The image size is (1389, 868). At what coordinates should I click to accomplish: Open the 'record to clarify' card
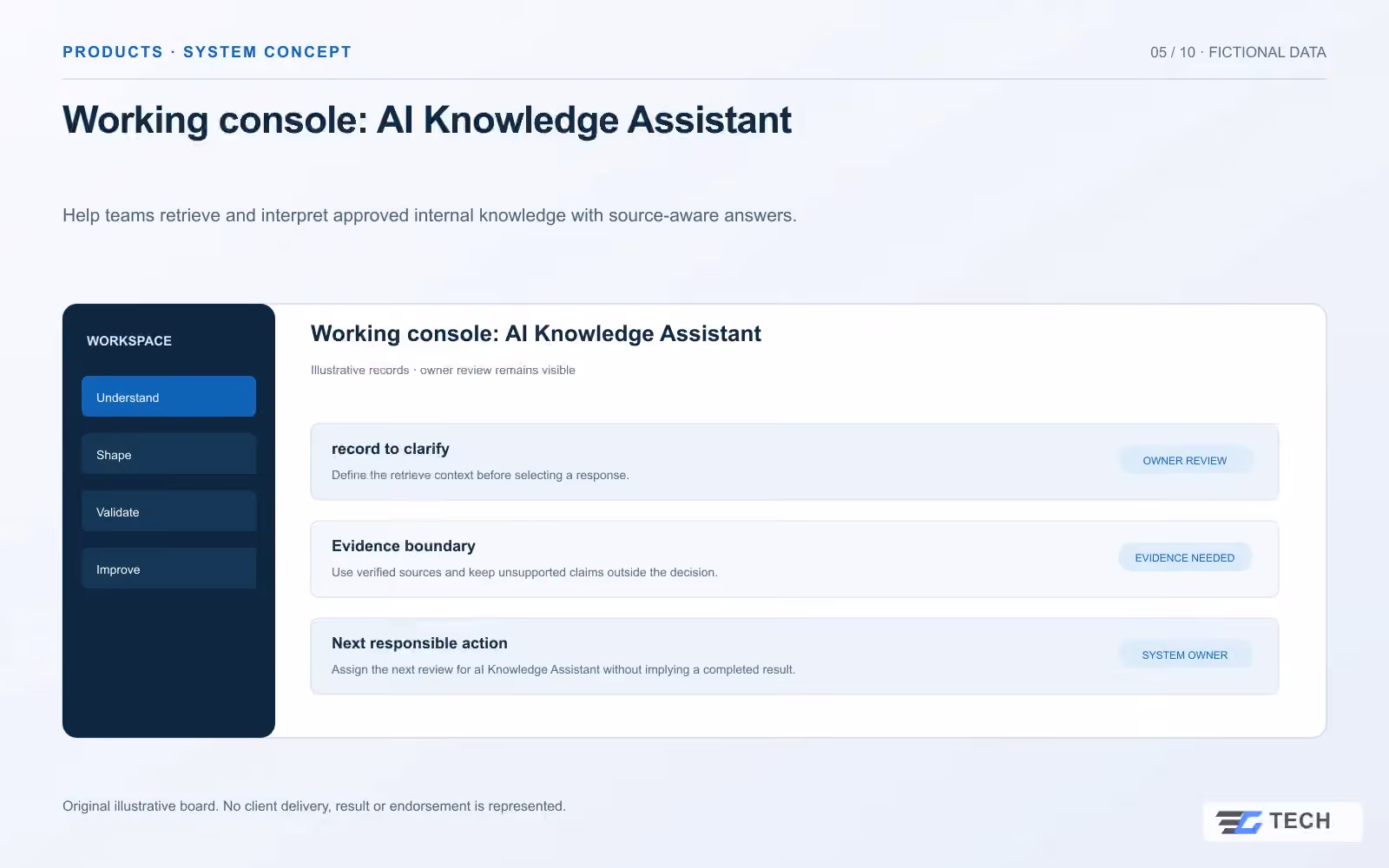point(794,462)
